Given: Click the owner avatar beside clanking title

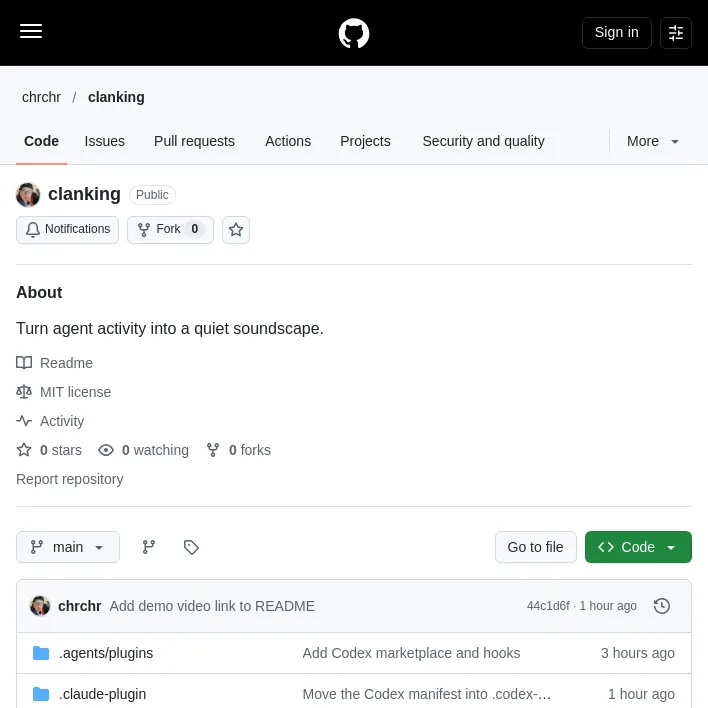Looking at the screenshot, I should 28,195.
